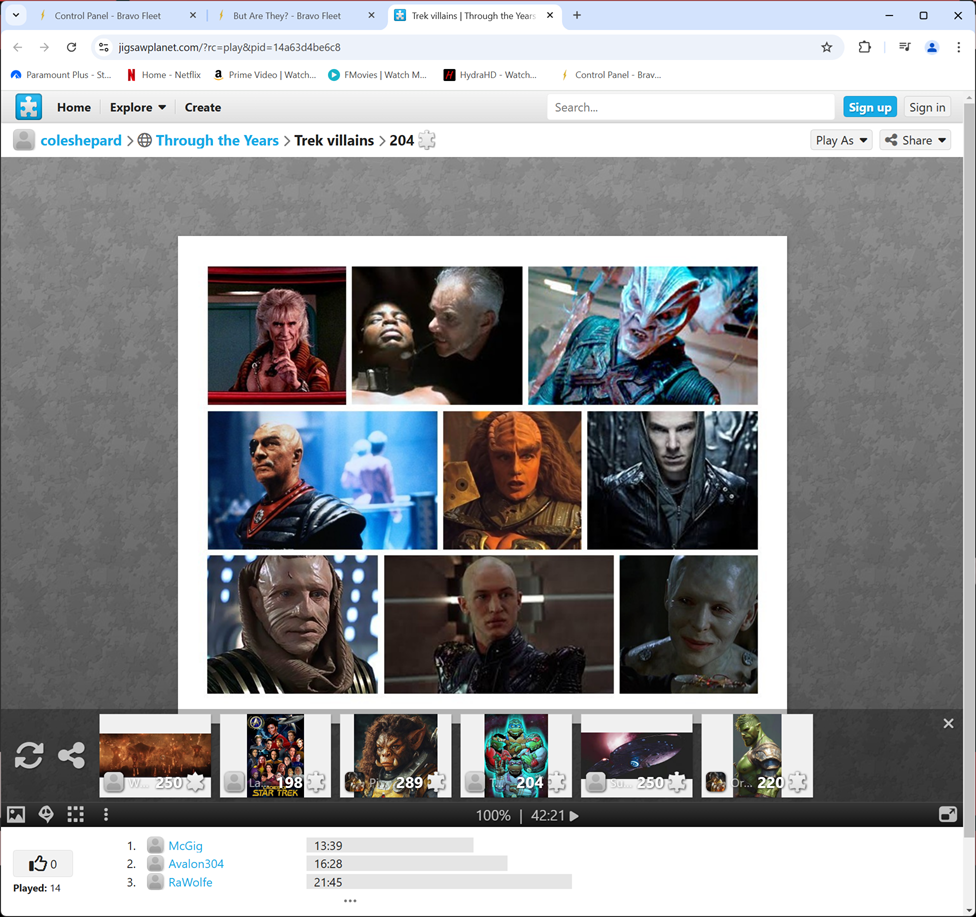
Task: Open the Through the Years album link
Action: [217, 140]
